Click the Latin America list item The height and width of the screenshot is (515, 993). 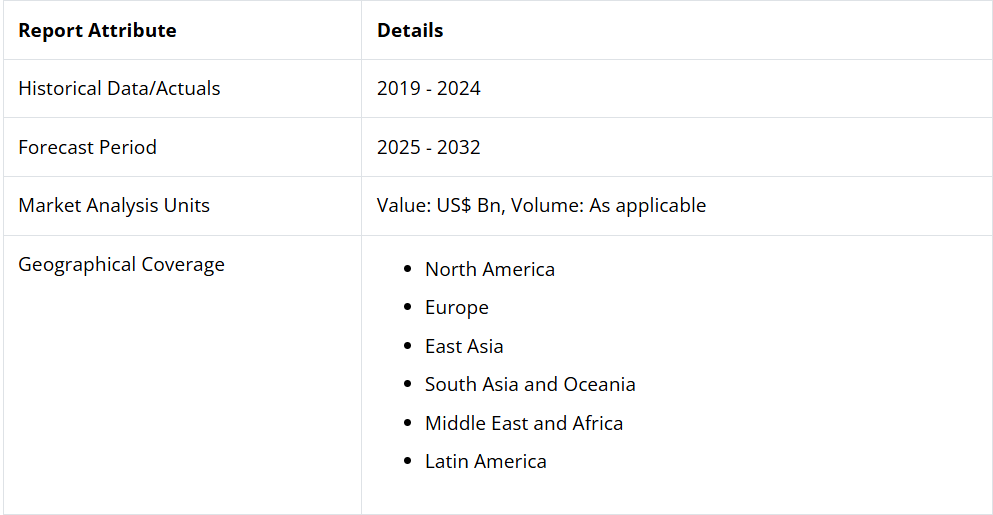pos(486,461)
